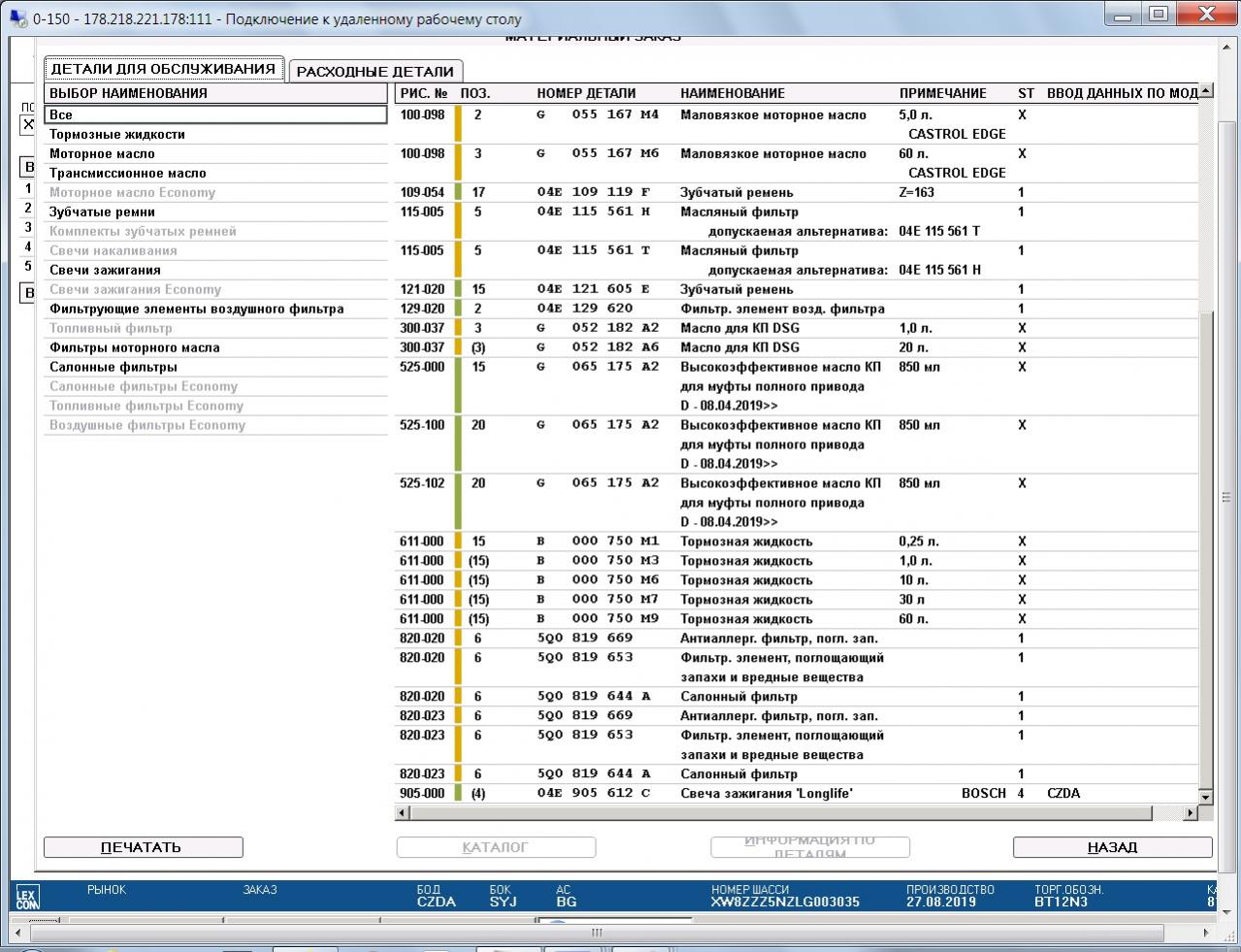Click the remote desktop horizontal scrollbar thumb

tap(599, 934)
